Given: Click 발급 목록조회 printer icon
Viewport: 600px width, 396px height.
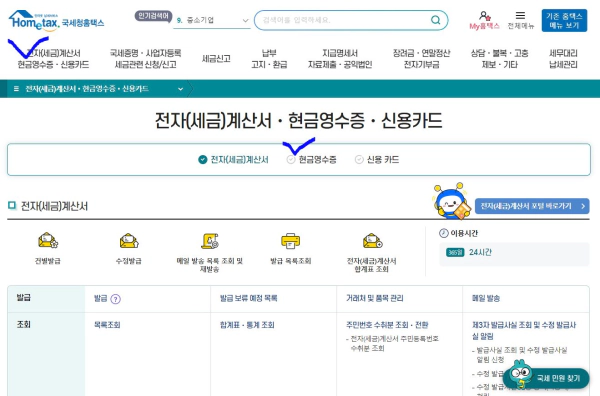Looking at the screenshot, I should (290, 241).
